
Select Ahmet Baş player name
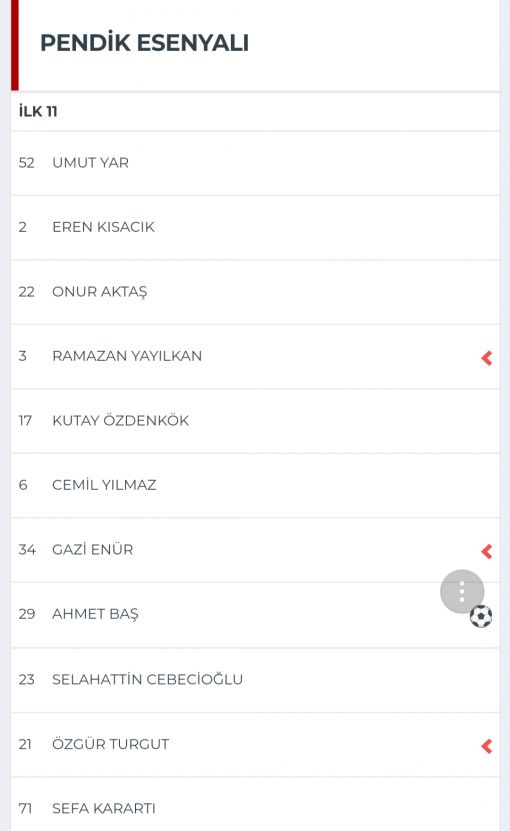coord(95,614)
